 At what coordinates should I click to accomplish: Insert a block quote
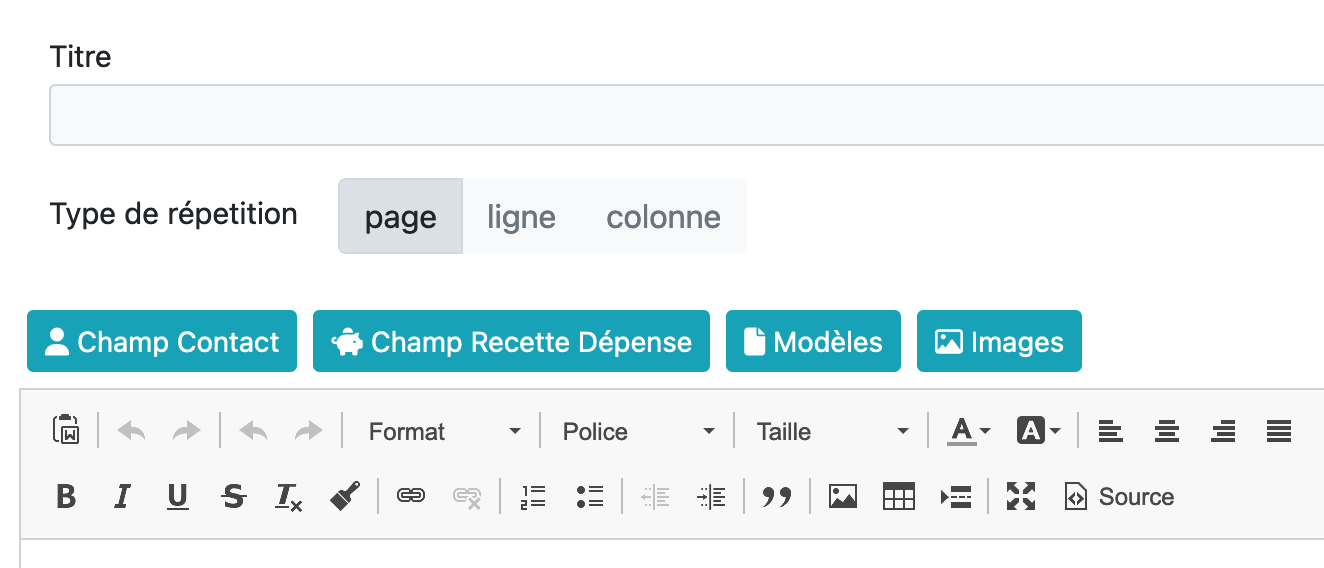pos(776,496)
